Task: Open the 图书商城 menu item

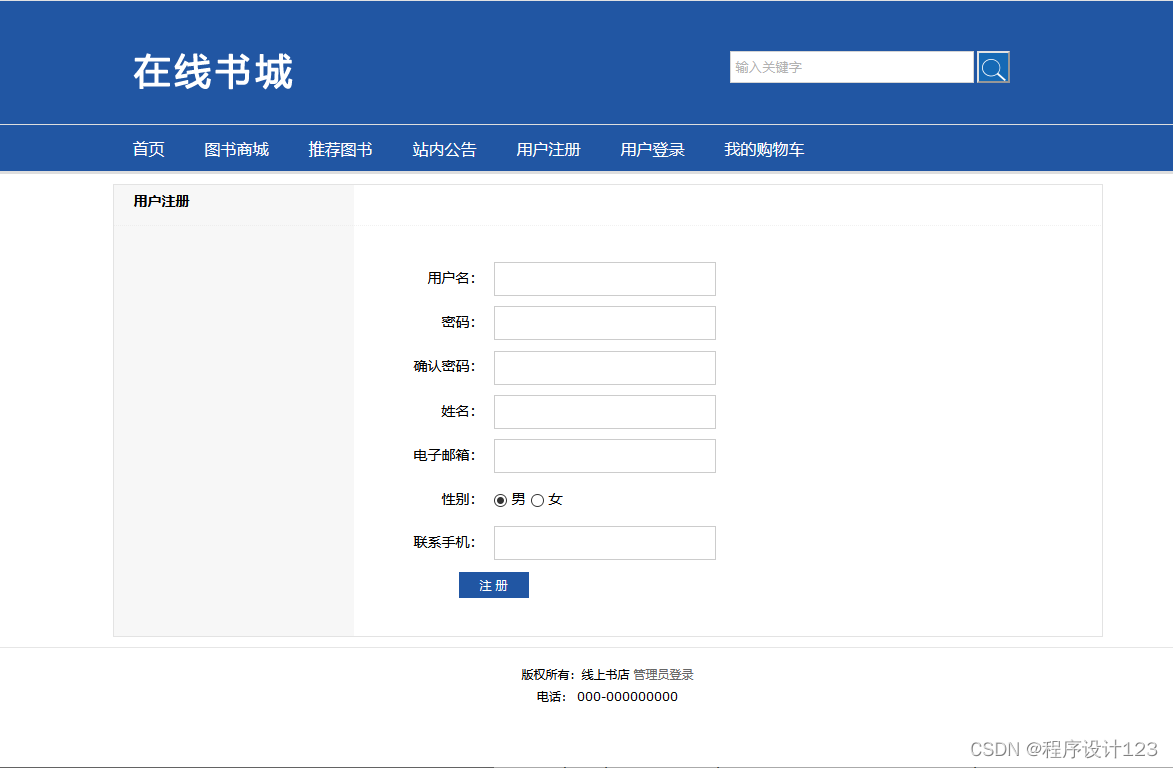Action: pyautogui.click(x=236, y=148)
